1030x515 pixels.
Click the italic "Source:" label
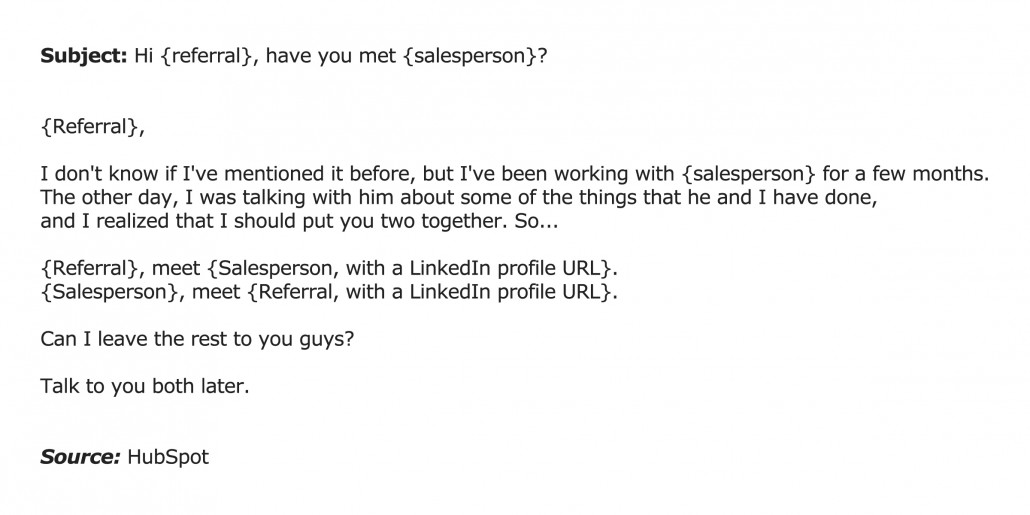[x=81, y=457]
